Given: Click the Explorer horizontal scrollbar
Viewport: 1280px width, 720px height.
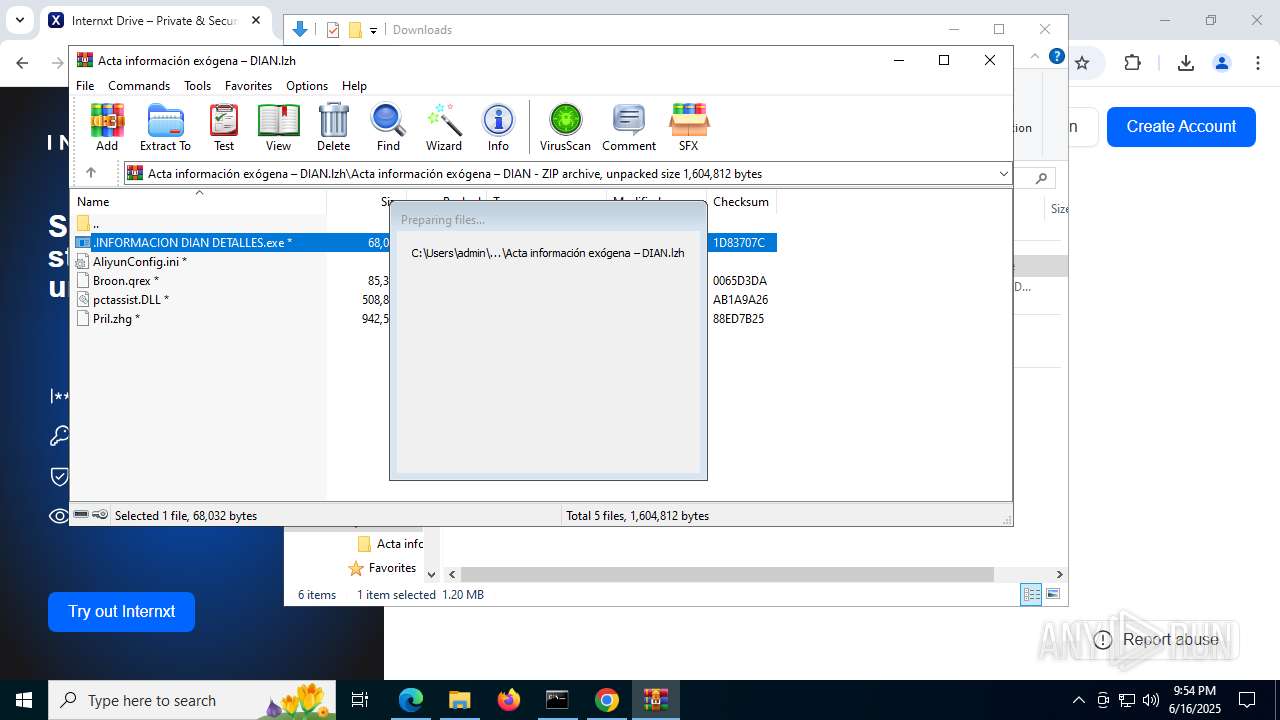Looking at the screenshot, I should (x=727, y=575).
